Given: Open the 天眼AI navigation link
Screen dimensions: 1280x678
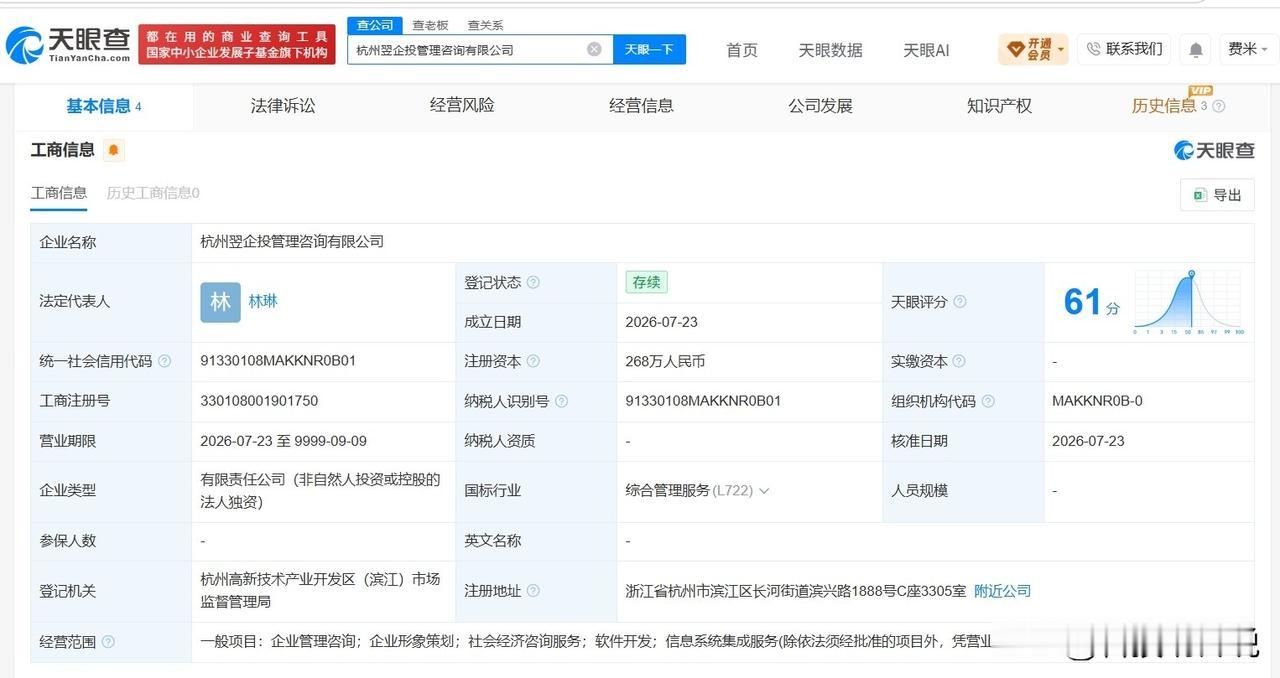Looking at the screenshot, I should tap(926, 50).
